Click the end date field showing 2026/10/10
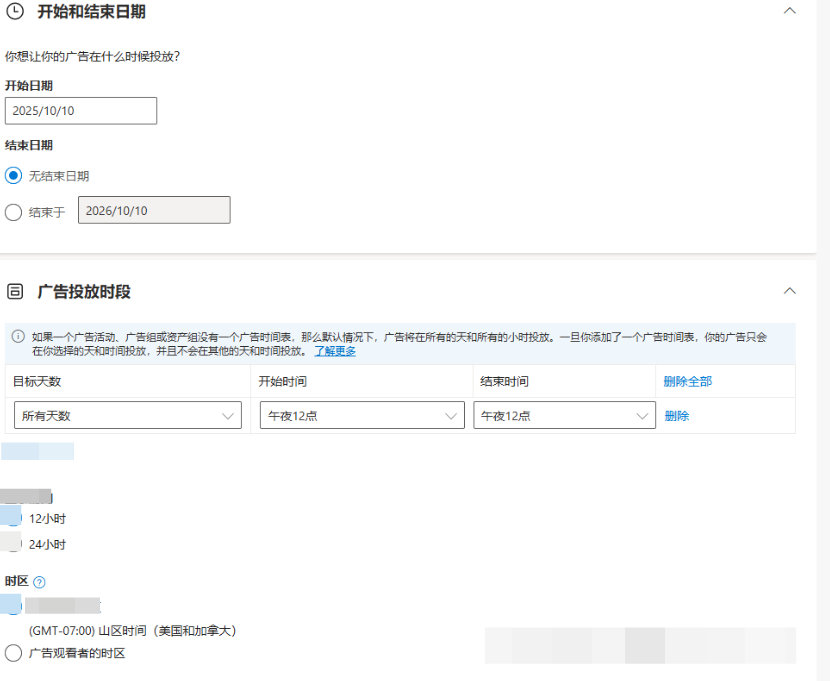 tap(154, 210)
